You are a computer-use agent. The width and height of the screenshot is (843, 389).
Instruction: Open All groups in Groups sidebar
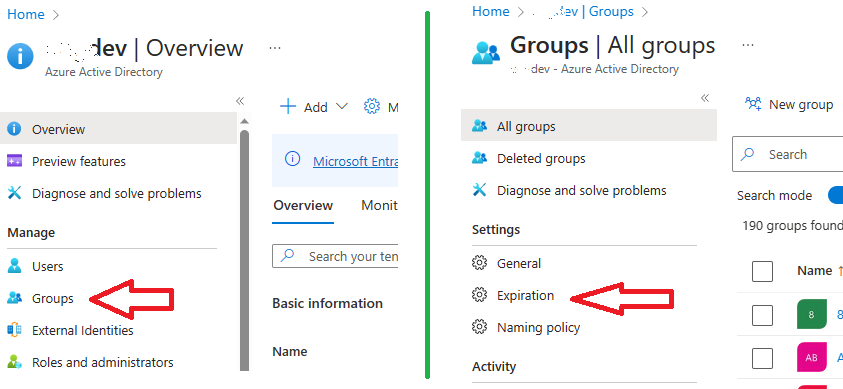point(589,125)
